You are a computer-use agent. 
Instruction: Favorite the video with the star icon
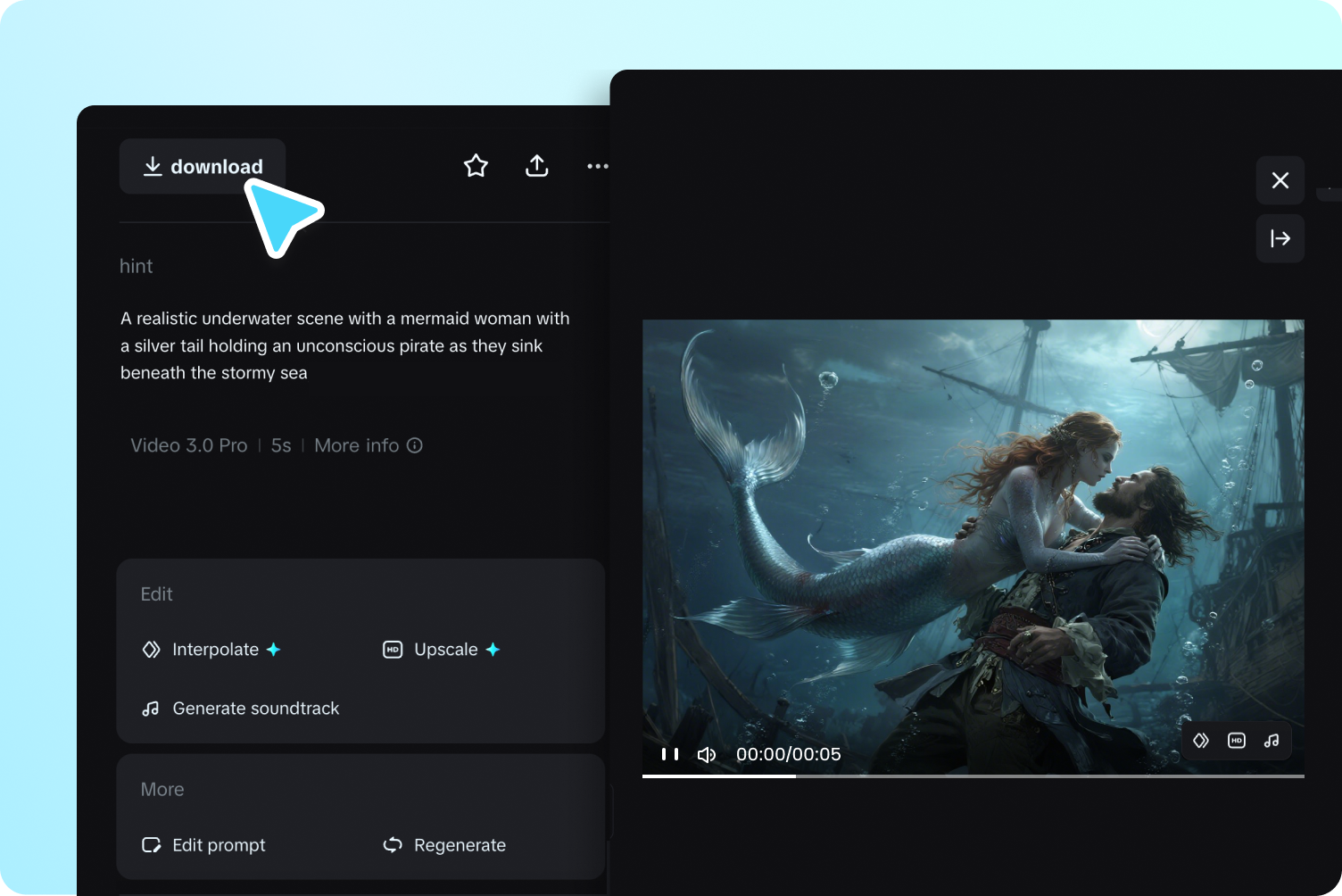pyautogui.click(x=476, y=165)
